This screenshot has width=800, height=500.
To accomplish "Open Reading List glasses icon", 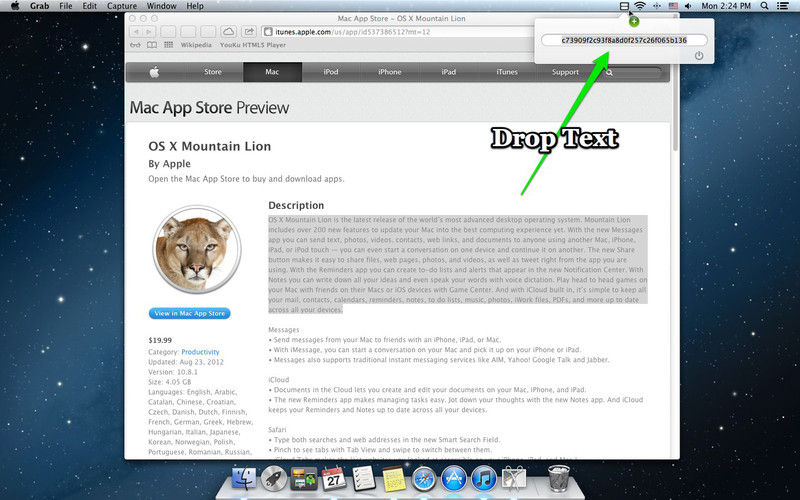I will (x=135, y=45).
